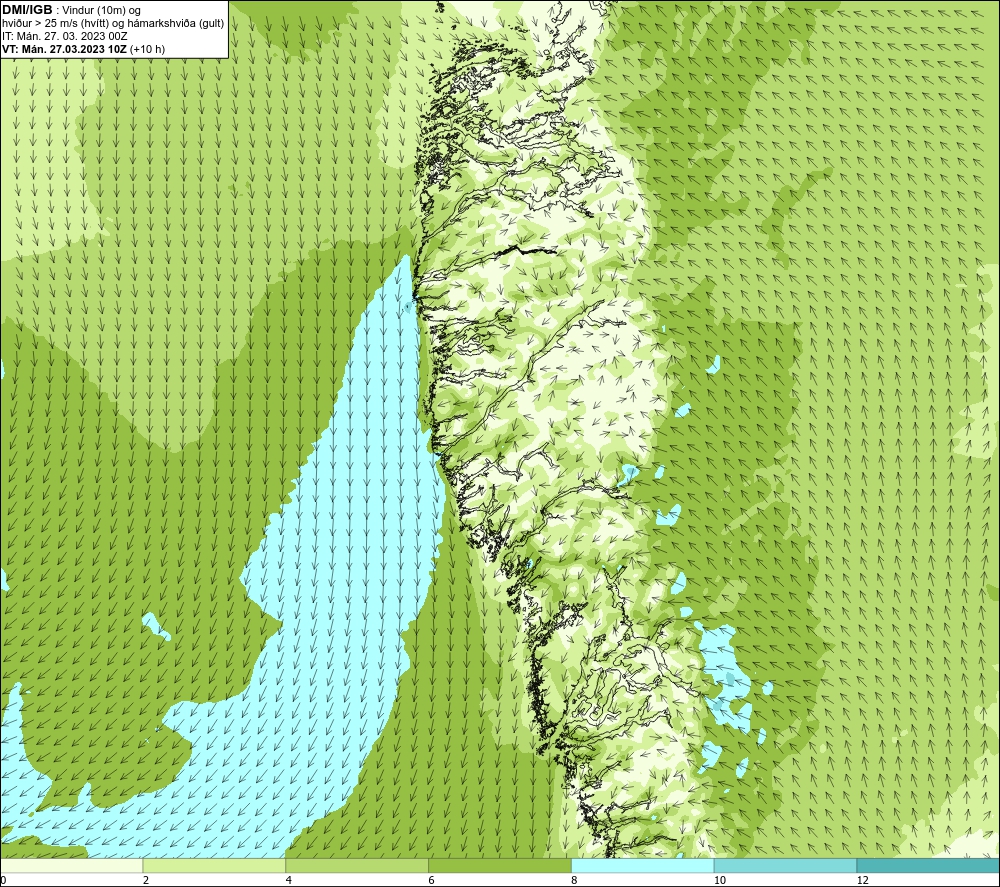Select the 4–6 m/s green colour segment

pyautogui.click(x=357, y=865)
